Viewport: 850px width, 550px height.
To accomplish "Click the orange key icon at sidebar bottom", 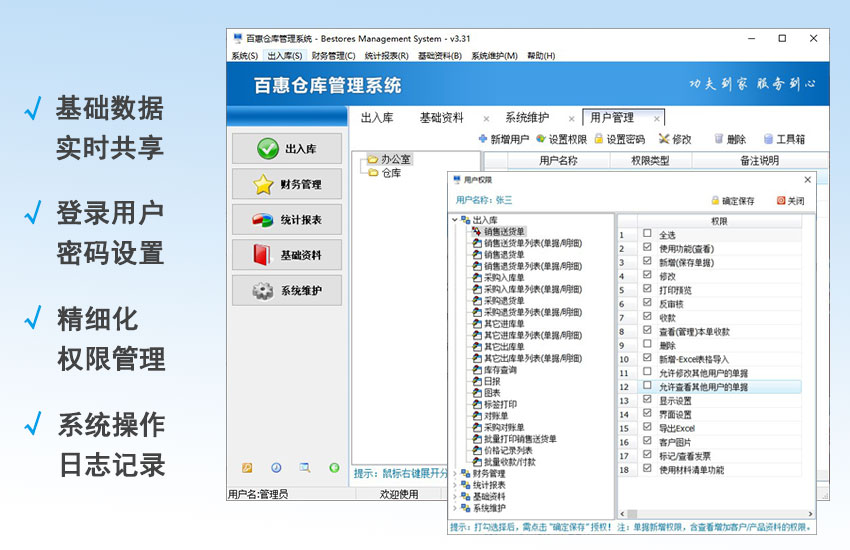I will [247, 468].
